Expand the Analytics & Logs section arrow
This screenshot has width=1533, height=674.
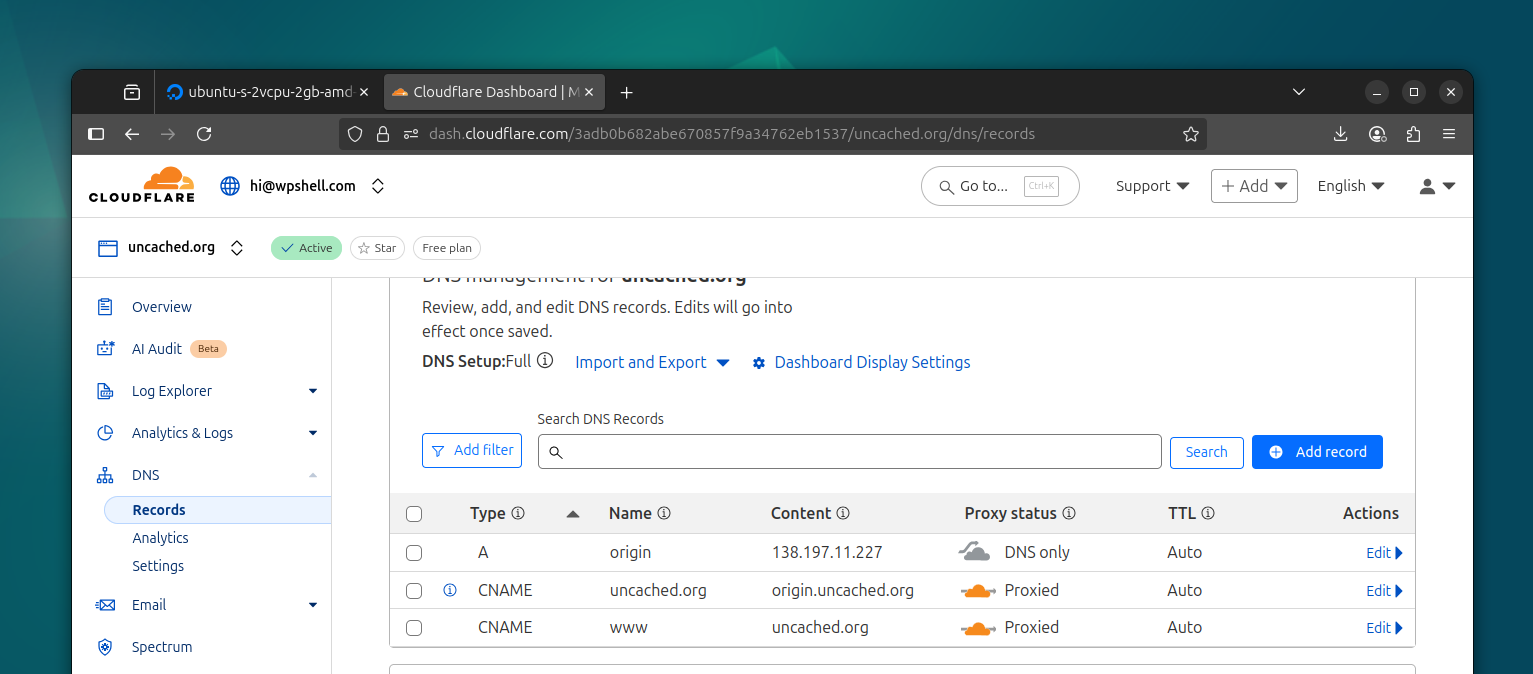click(x=313, y=433)
